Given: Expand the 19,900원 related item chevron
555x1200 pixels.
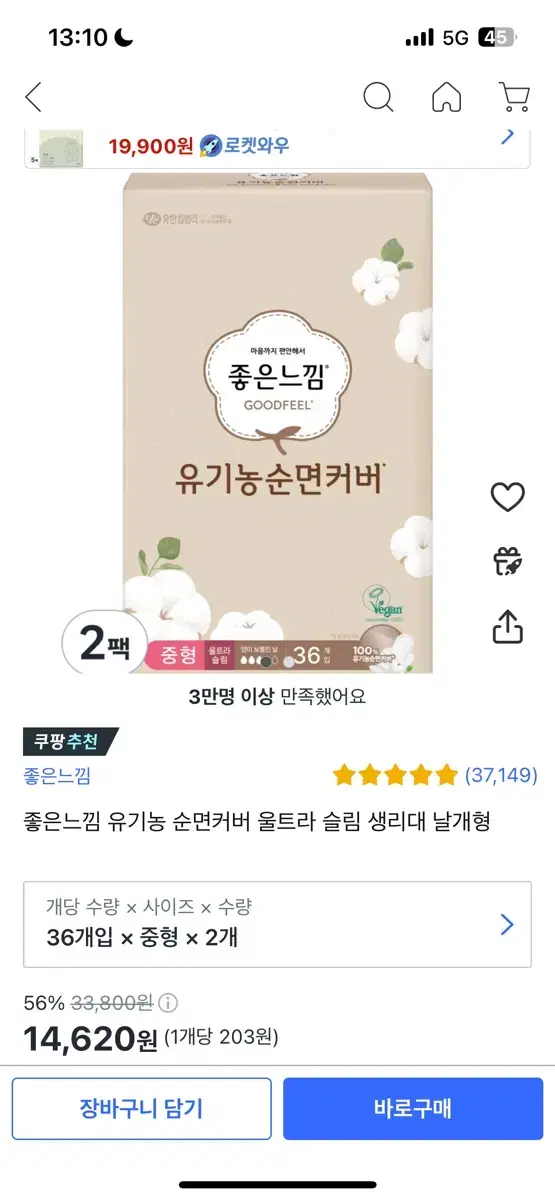Looking at the screenshot, I should click(x=507, y=137).
